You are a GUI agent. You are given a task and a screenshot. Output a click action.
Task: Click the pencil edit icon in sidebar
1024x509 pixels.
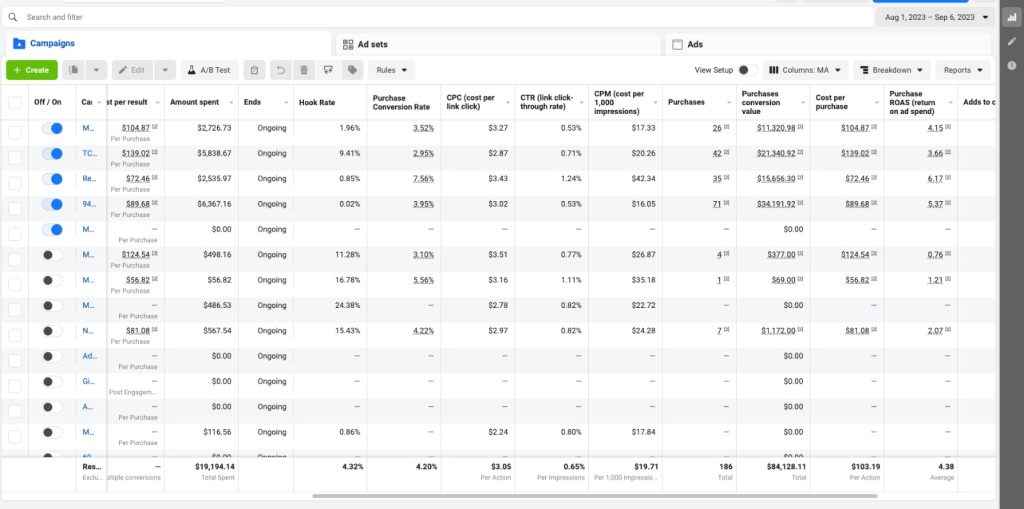1012,41
